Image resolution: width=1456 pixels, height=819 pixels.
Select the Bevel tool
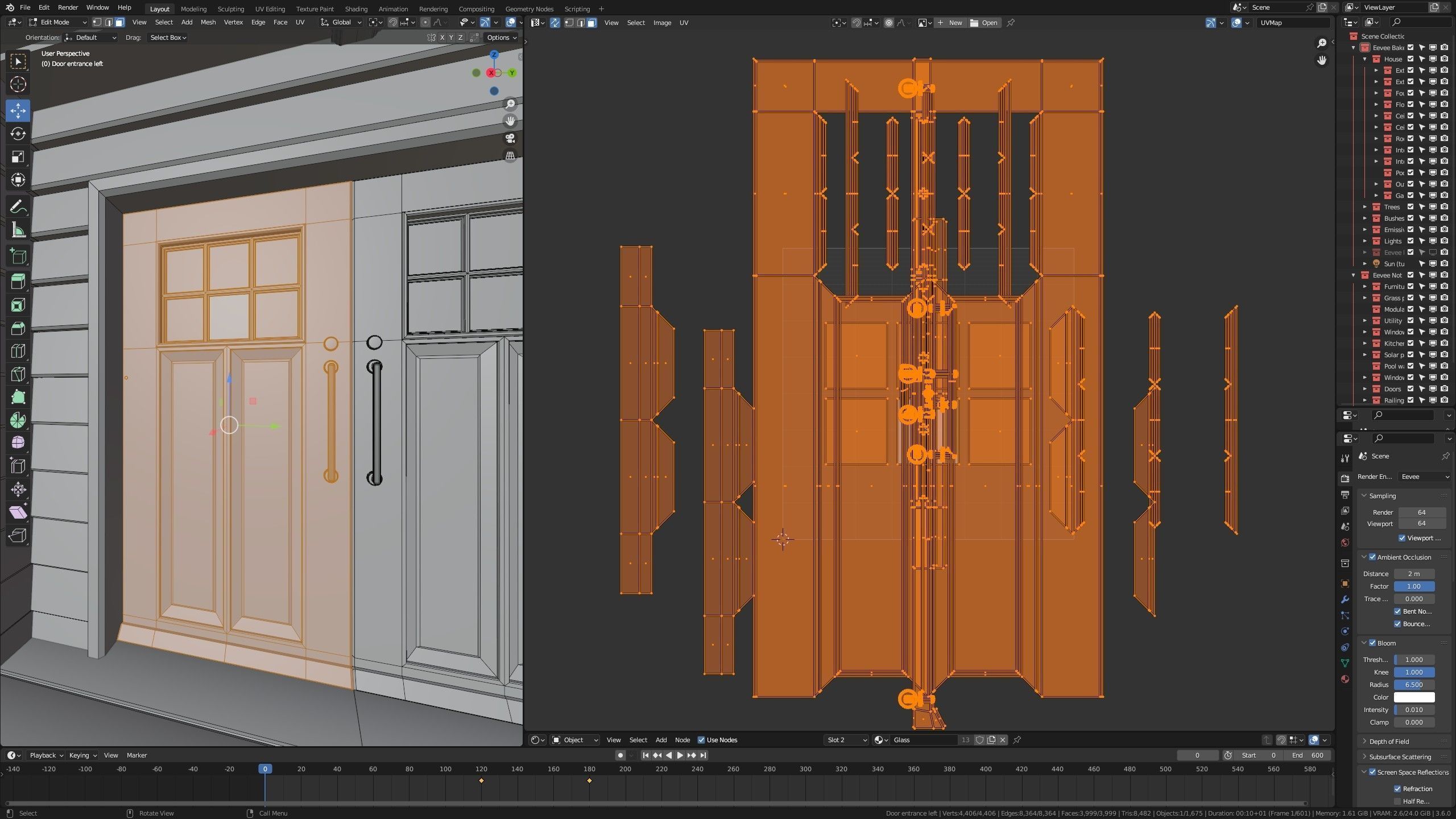click(x=18, y=328)
